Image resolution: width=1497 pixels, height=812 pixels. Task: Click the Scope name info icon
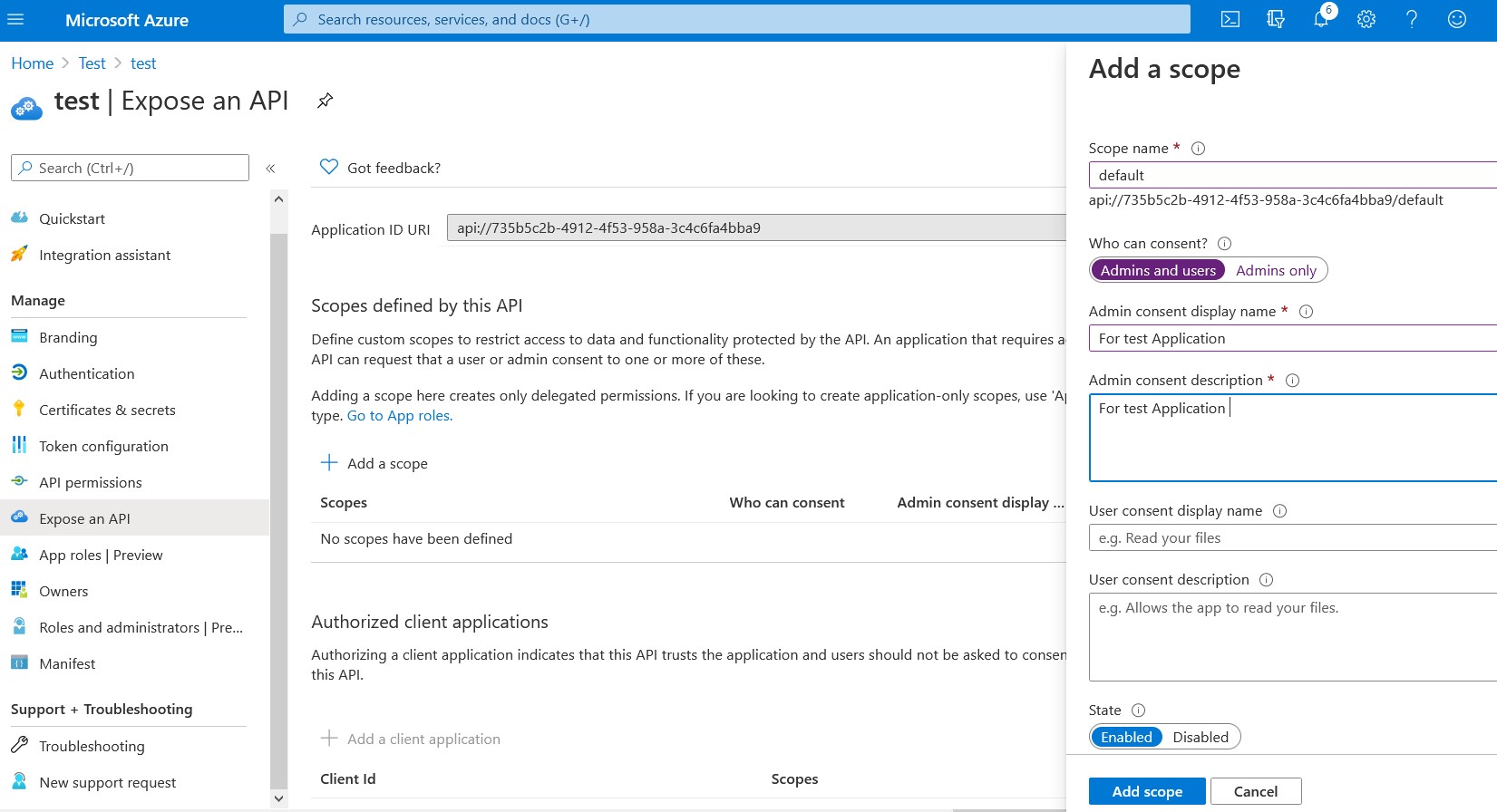1198,149
